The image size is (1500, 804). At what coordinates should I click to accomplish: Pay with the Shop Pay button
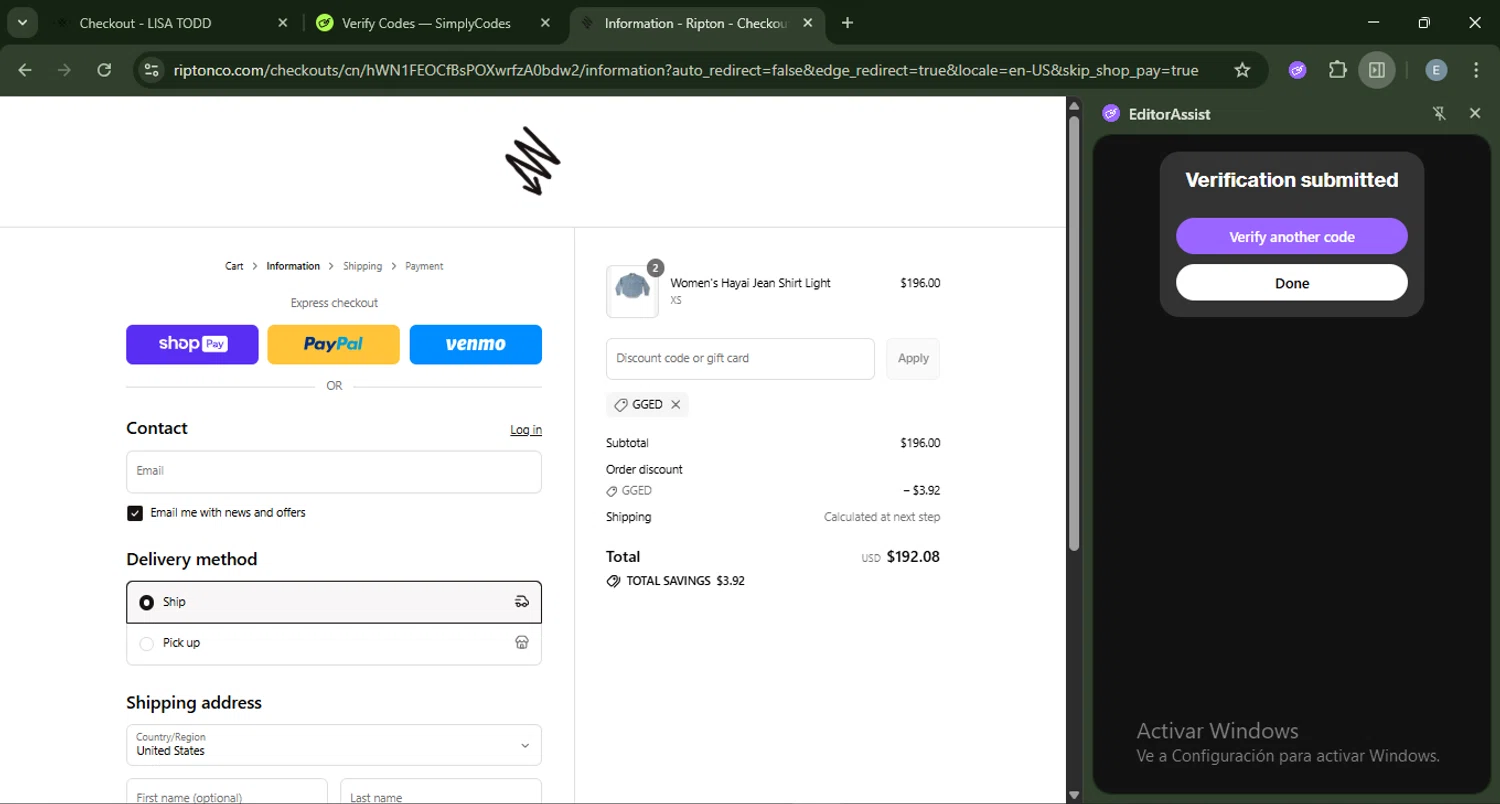[192, 344]
